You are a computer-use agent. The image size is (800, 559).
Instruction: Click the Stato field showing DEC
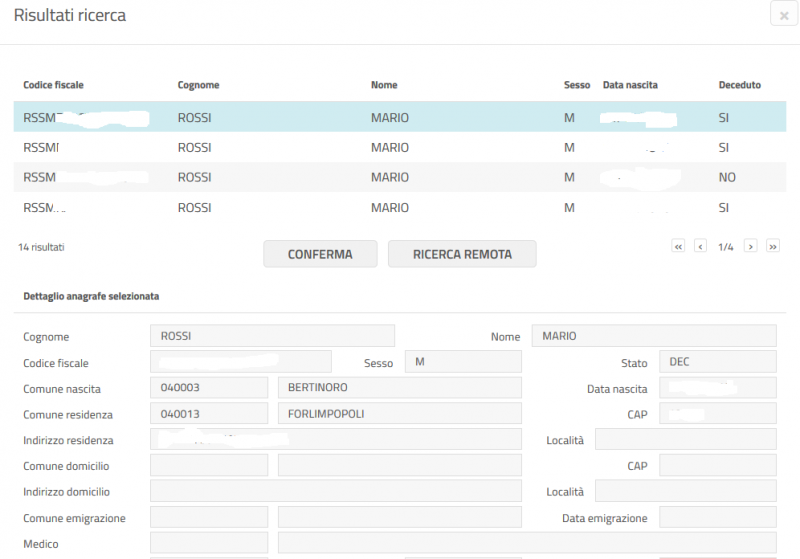pyautogui.click(x=717, y=362)
